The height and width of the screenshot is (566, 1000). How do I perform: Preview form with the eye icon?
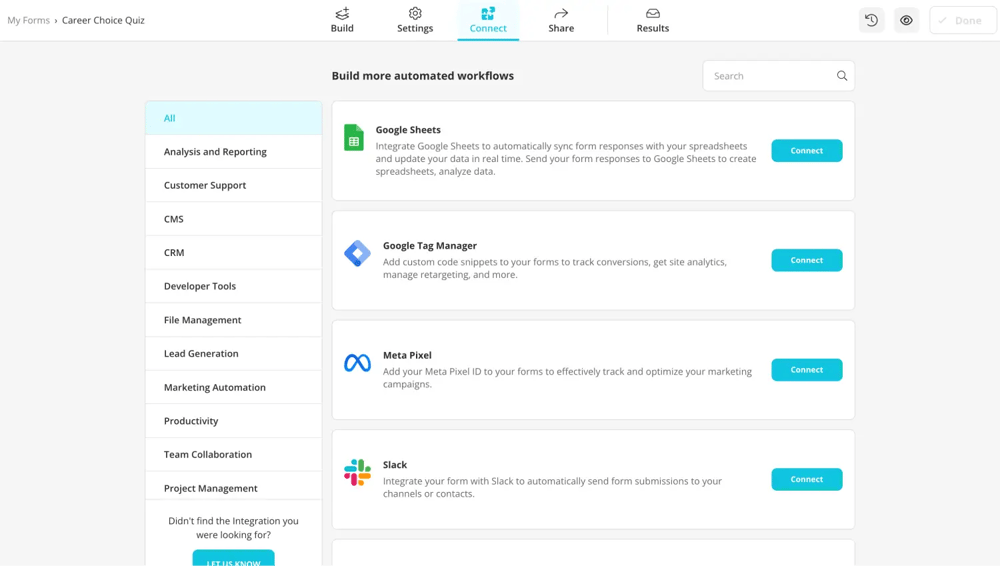click(906, 20)
